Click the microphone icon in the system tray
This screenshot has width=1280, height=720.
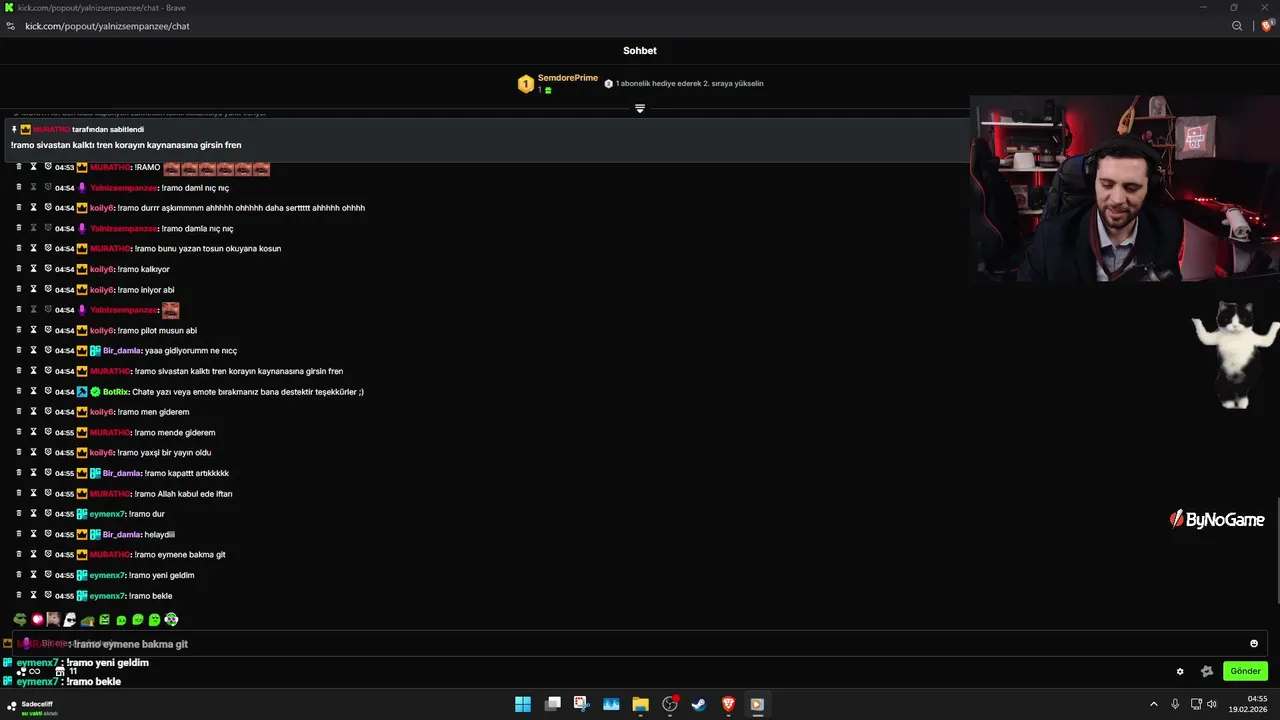pyautogui.click(x=1175, y=704)
